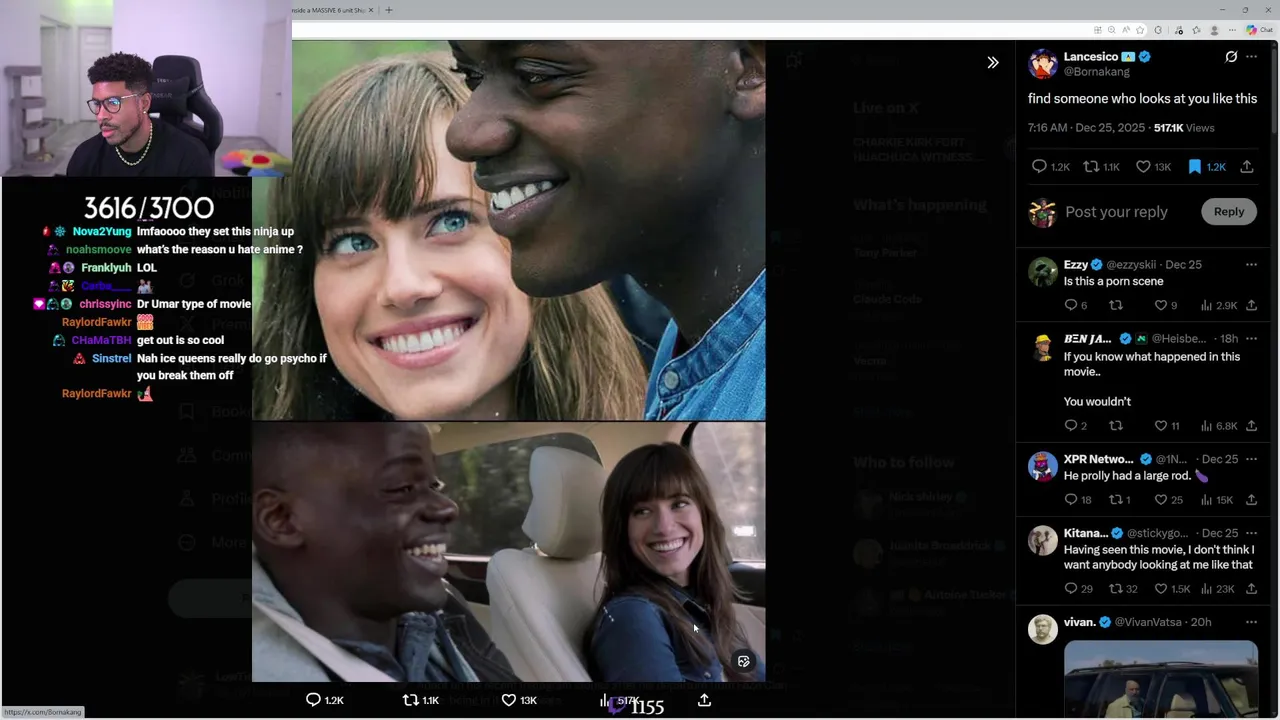Share from the bar below the photo
This screenshot has width=1280, height=720.
coord(704,700)
